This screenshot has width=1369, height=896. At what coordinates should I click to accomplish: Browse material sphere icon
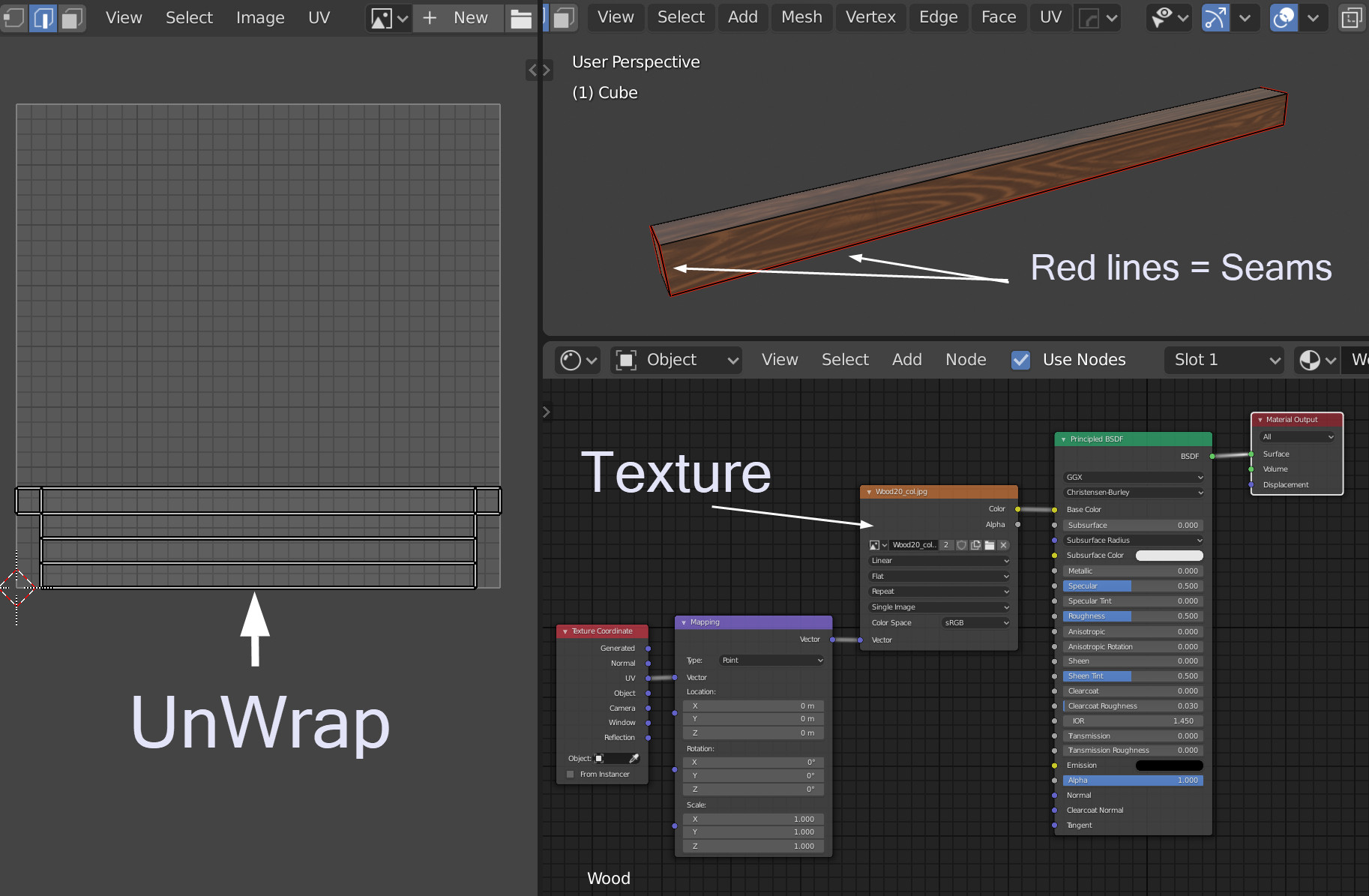pyautogui.click(x=1317, y=360)
